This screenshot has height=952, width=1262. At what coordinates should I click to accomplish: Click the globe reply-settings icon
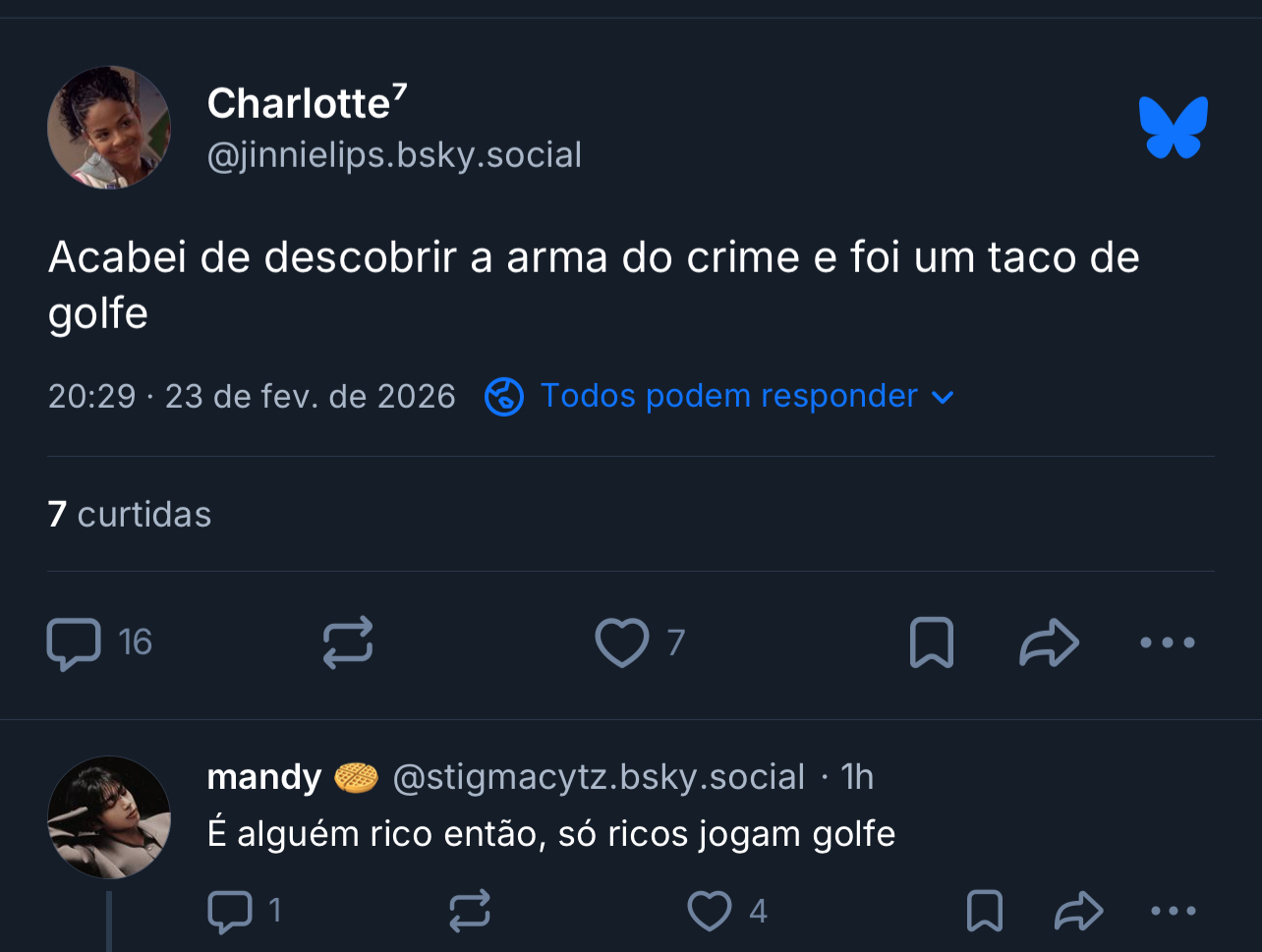point(504,397)
